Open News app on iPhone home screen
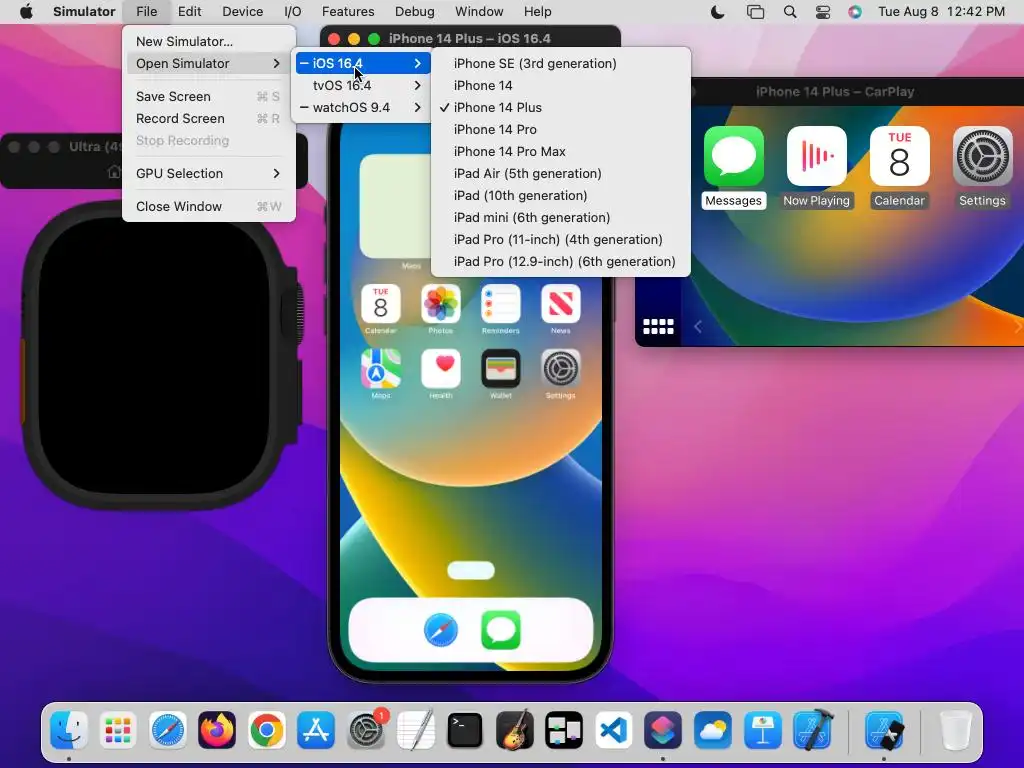Screen dimensions: 1024x768 pyautogui.click(x=561, y=304)
